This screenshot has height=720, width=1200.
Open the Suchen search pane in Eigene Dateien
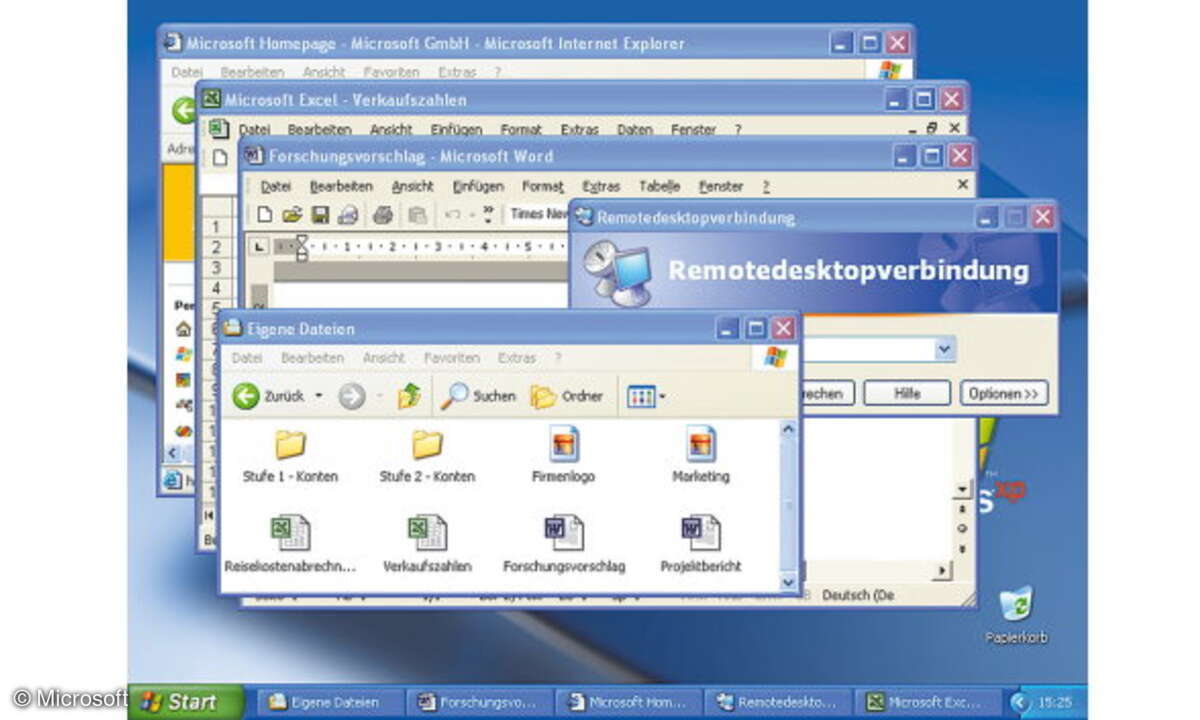[478, 396]
